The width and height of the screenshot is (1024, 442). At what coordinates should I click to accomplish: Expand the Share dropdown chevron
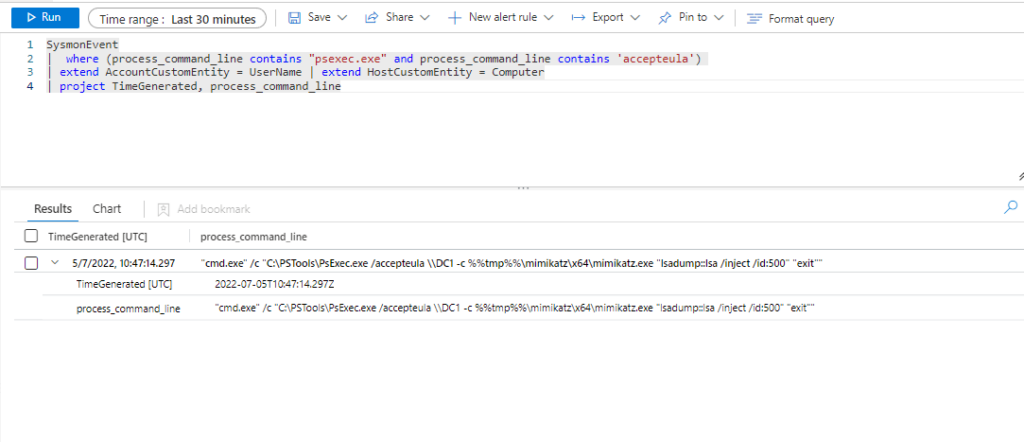(x=424, y=18)
